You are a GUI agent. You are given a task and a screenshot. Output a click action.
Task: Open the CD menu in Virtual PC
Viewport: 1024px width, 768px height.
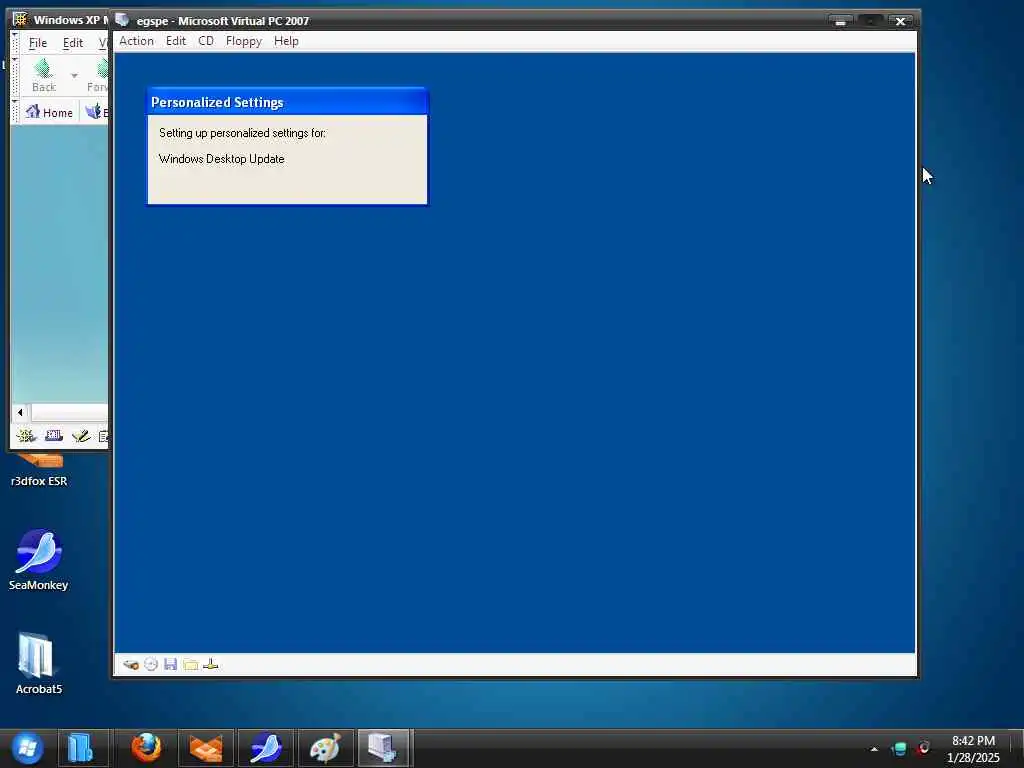coord(206,41)
